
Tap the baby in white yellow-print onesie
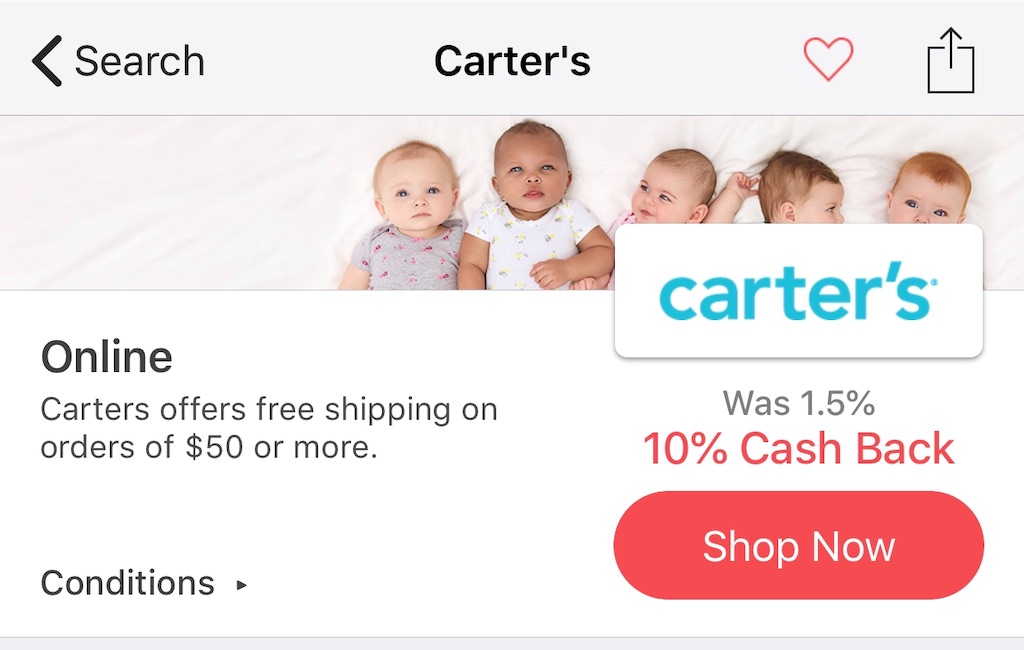pyautogui.click(x=536, y=206)
